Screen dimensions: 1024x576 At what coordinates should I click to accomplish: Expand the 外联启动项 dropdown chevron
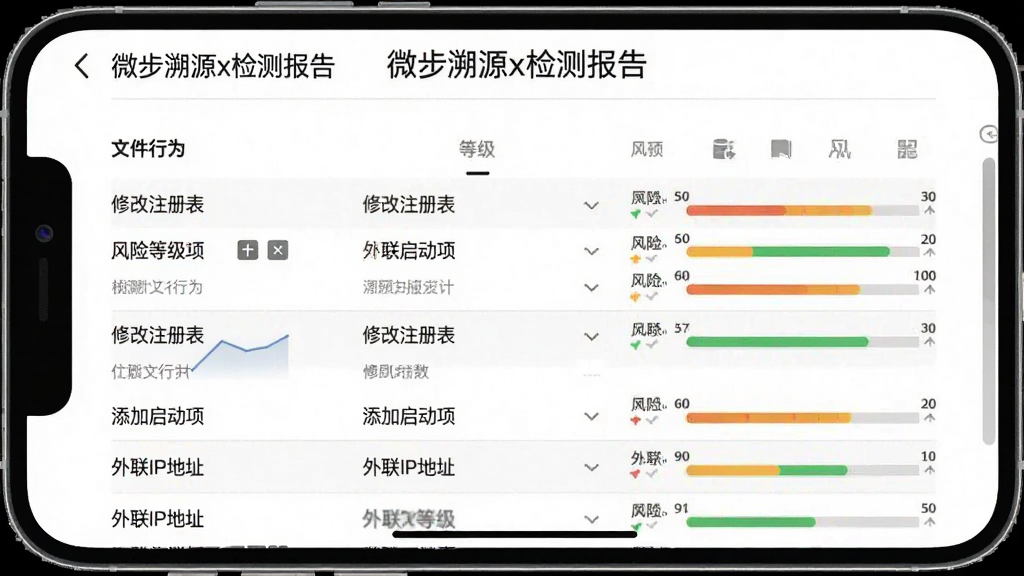click(591, 251)
